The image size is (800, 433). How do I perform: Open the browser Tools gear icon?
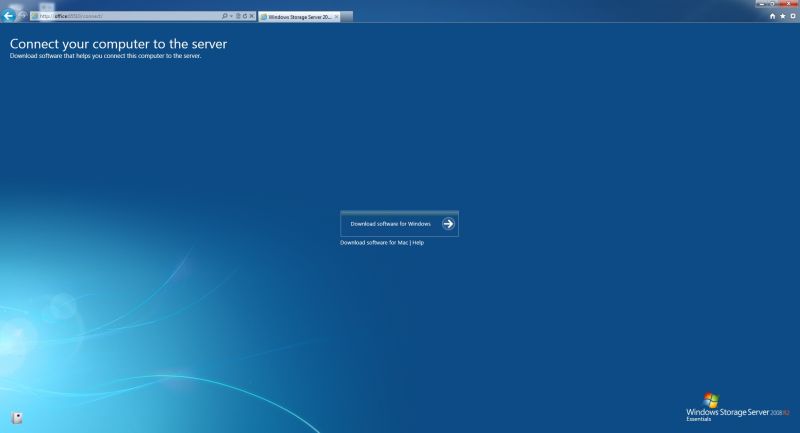793,16
